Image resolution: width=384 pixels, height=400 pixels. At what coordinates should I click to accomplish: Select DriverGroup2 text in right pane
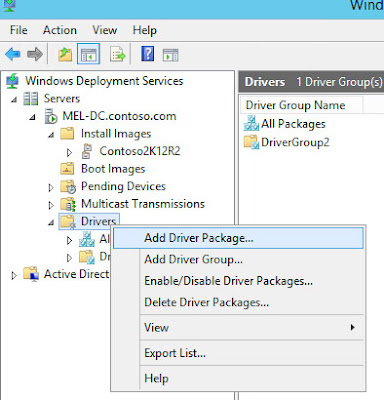point(295,142)
